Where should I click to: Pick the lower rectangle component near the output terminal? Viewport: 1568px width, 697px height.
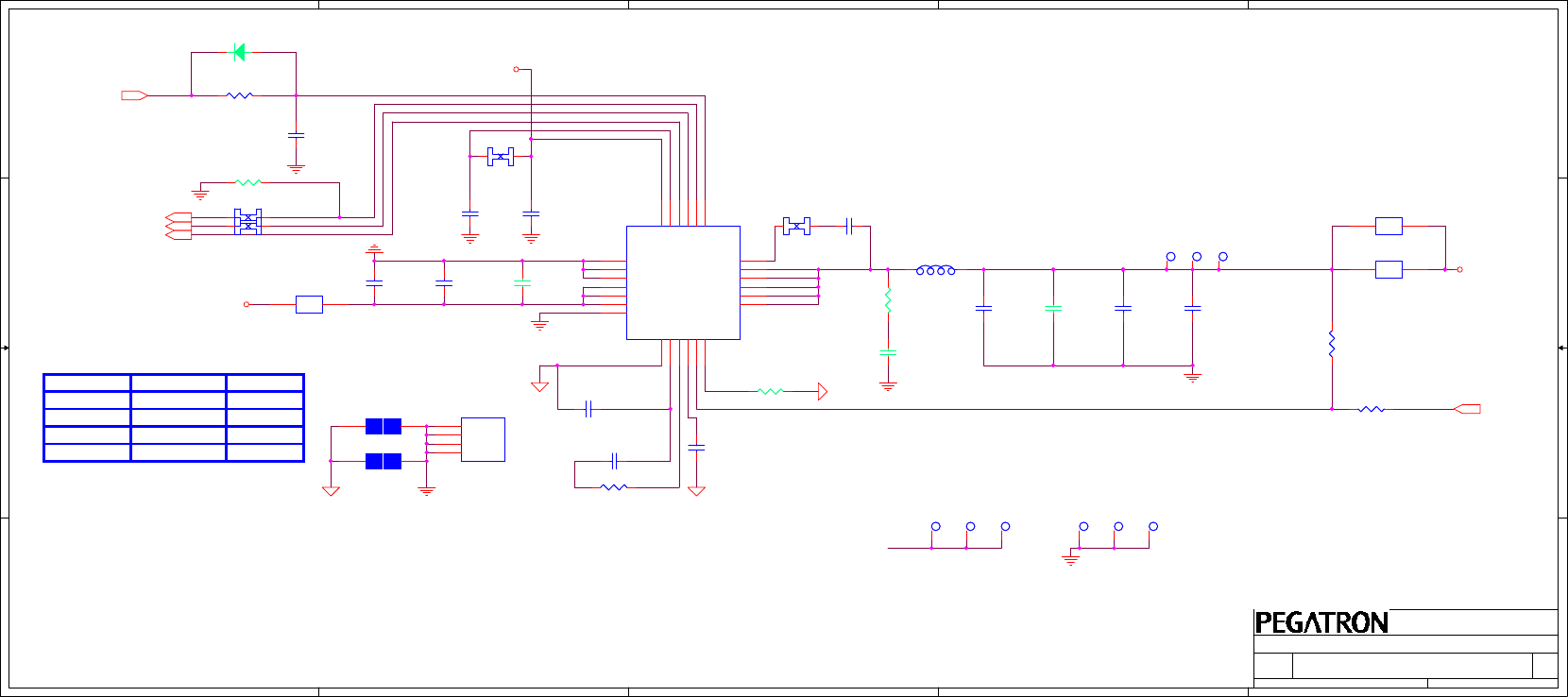[1389, 270]
